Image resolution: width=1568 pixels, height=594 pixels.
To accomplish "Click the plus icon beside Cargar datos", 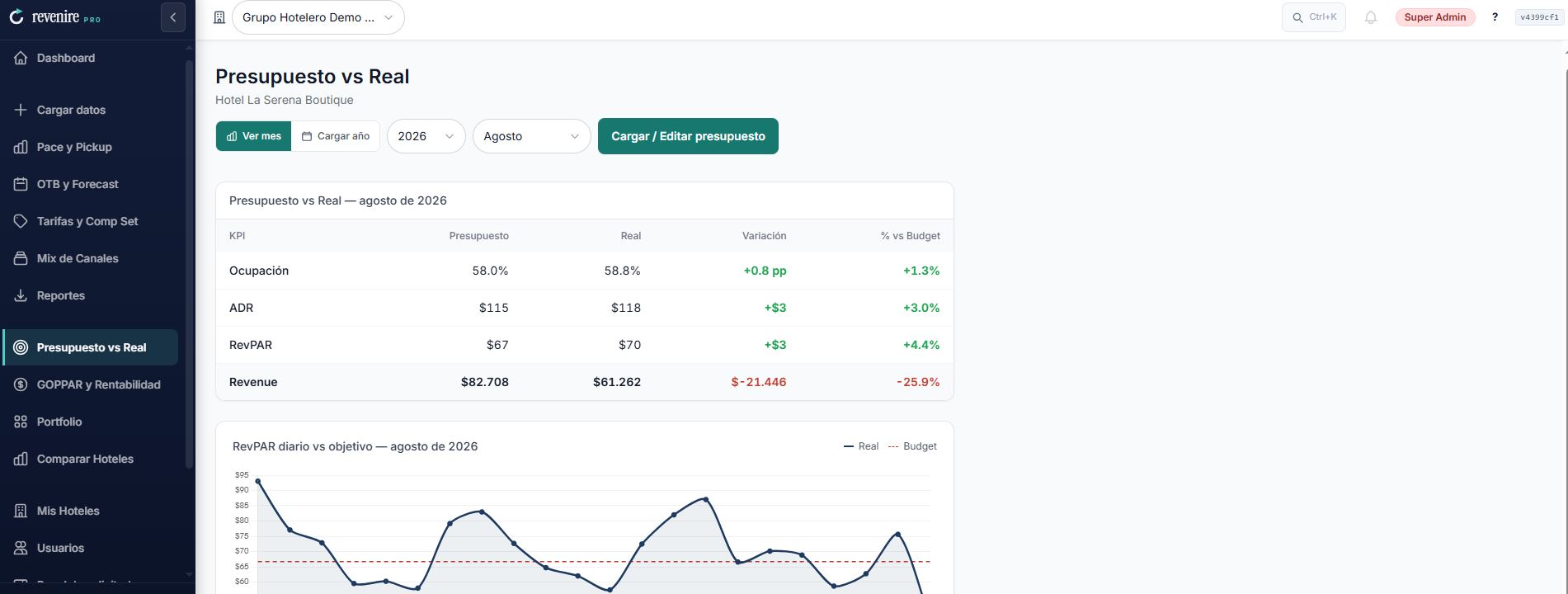I will (21, 110).
